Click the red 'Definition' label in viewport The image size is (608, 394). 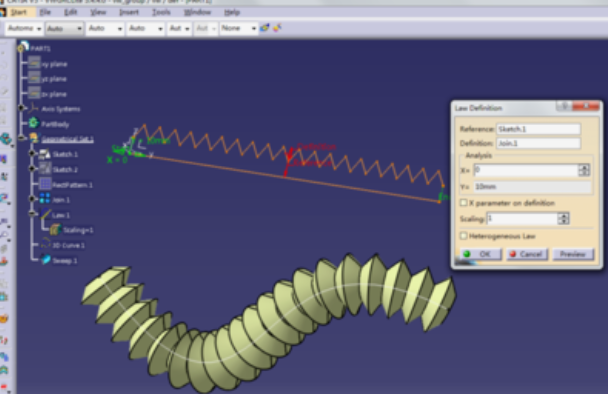(x=316, y=147)
